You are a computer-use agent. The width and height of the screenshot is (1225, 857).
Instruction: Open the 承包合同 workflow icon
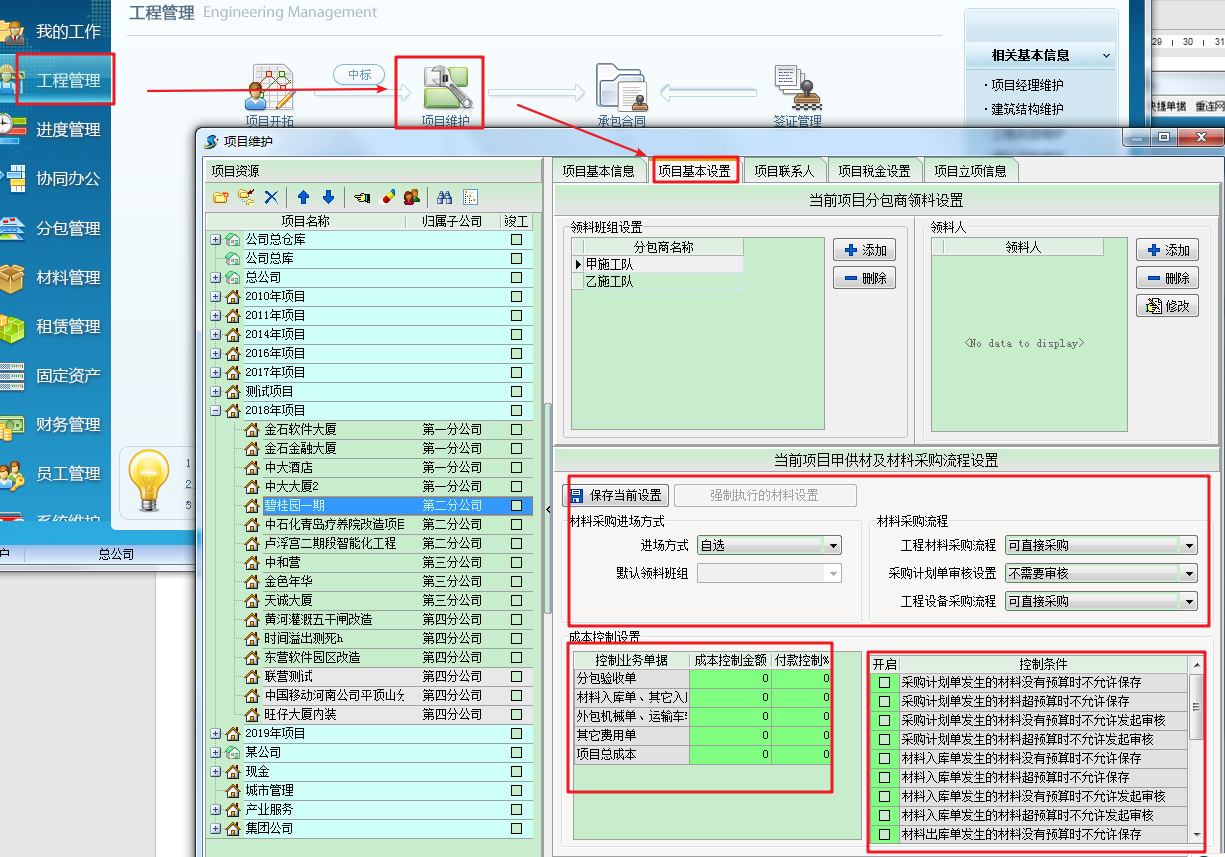point(621,86)
